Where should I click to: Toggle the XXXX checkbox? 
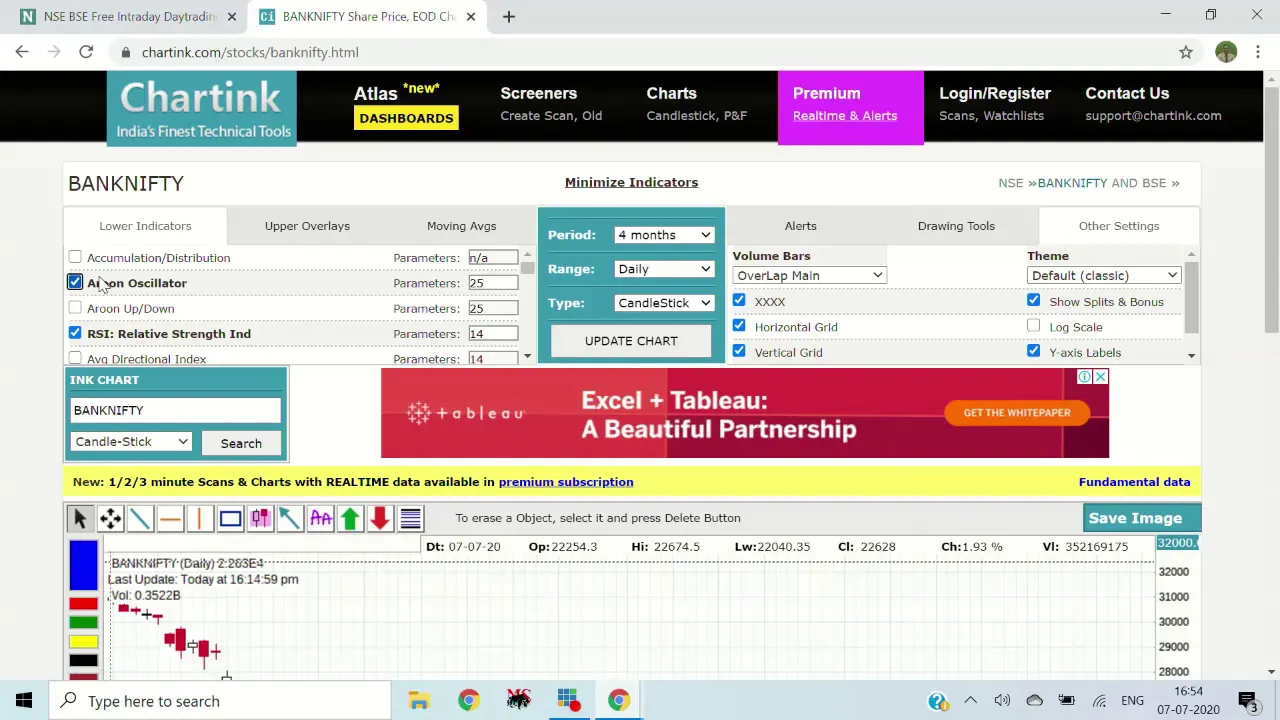(x=739, y=300)
